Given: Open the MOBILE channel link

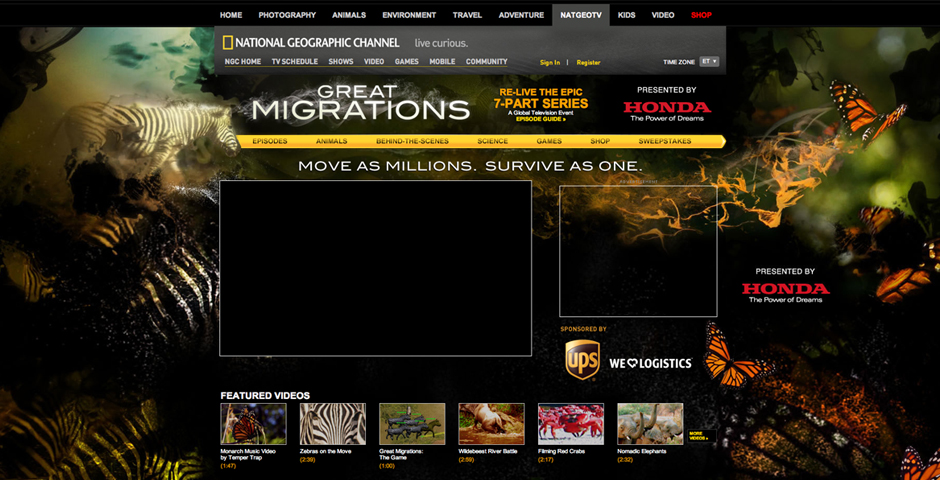Looking at the screenshot, I should (442, 62).
